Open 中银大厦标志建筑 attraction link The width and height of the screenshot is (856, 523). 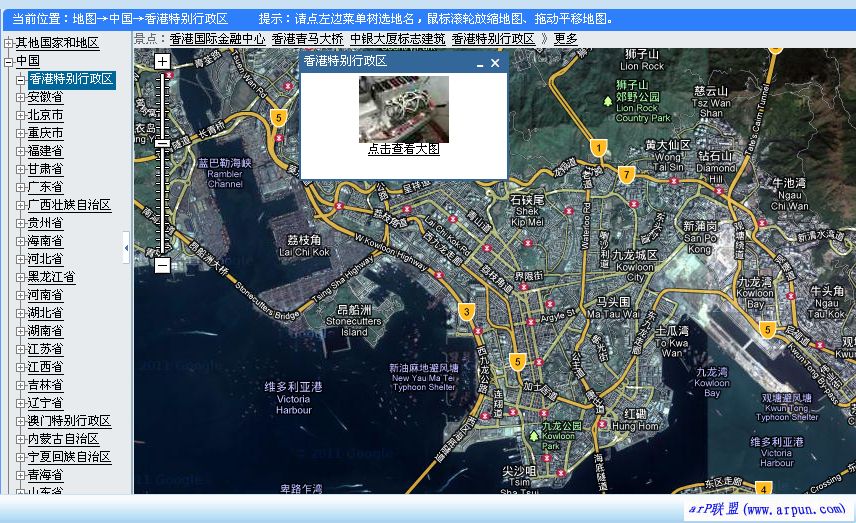click(397, 39)
